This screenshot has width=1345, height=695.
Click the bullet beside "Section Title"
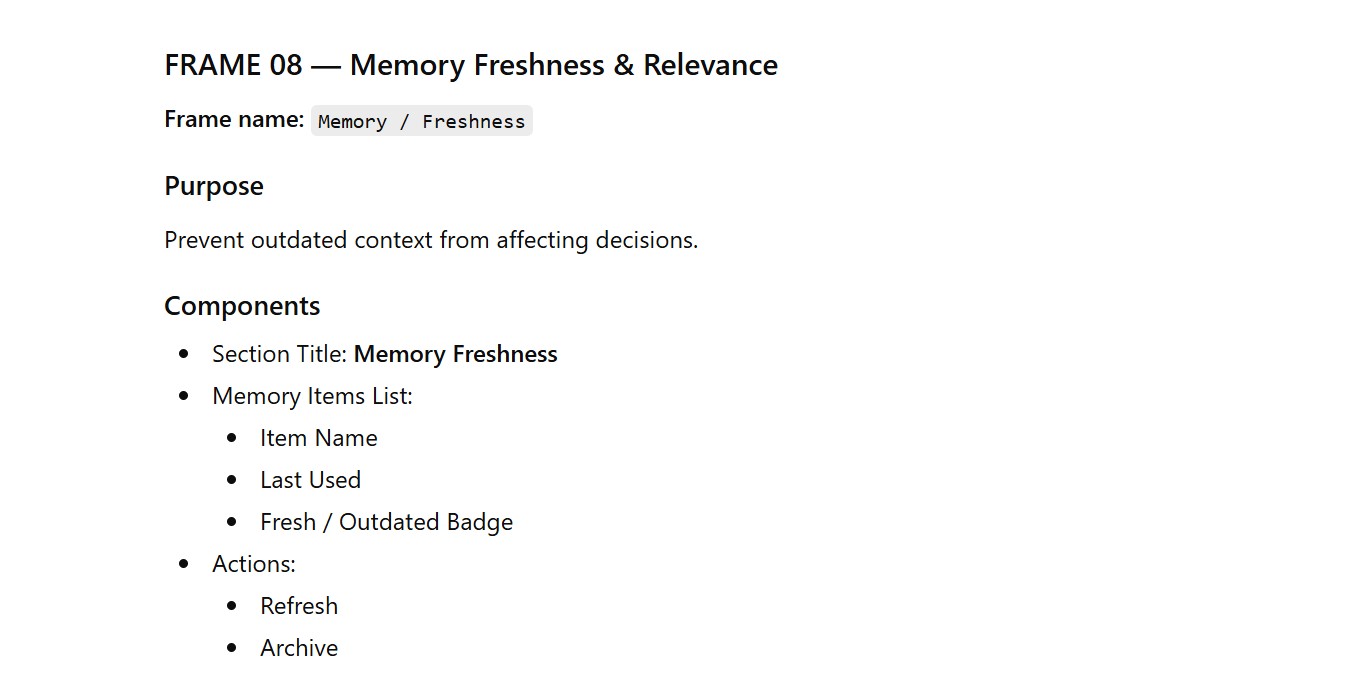tap(183, 354)
